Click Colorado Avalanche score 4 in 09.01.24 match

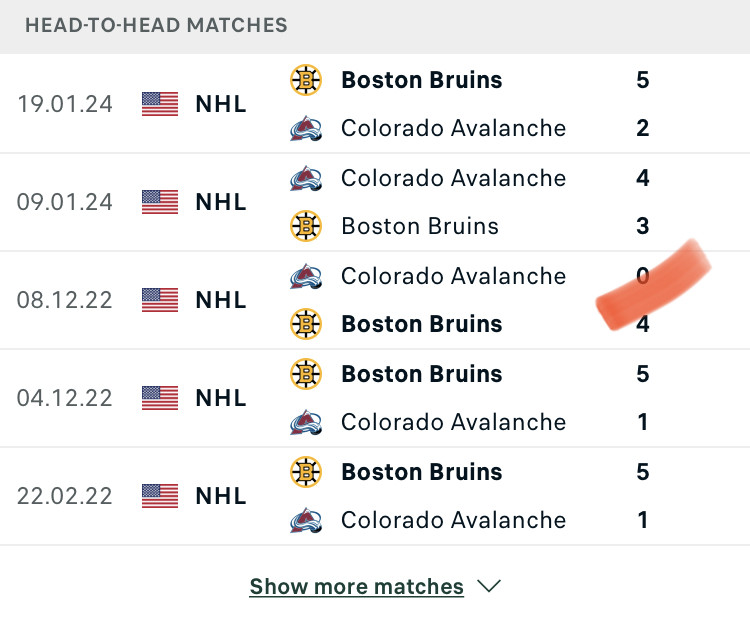(642, 178)
